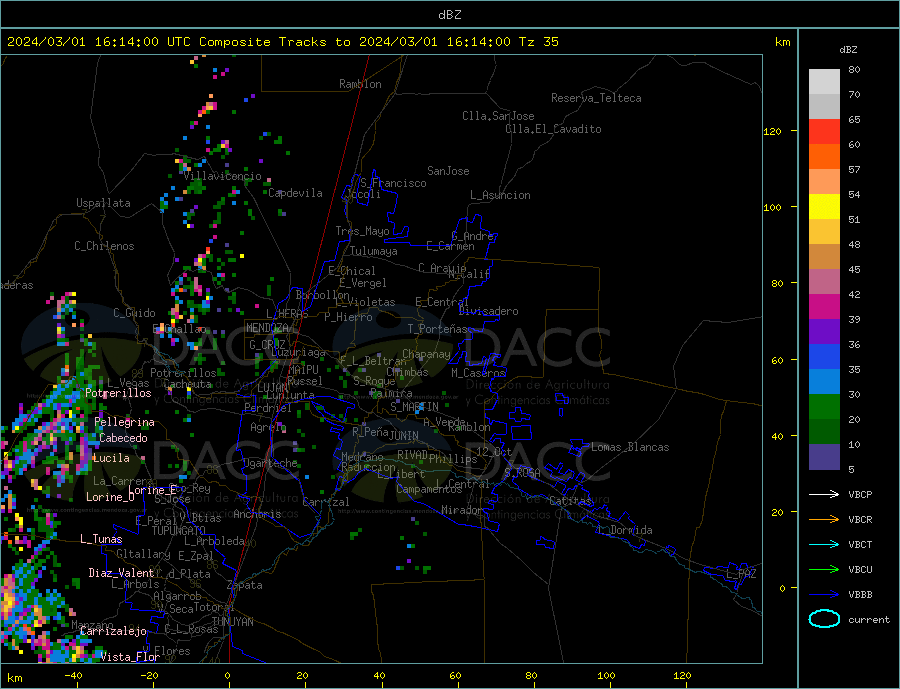Viewport: 900px width, 689px height.
Task: Click the L_PAZ label on the right side of the map
Action: tap(741, 574)
